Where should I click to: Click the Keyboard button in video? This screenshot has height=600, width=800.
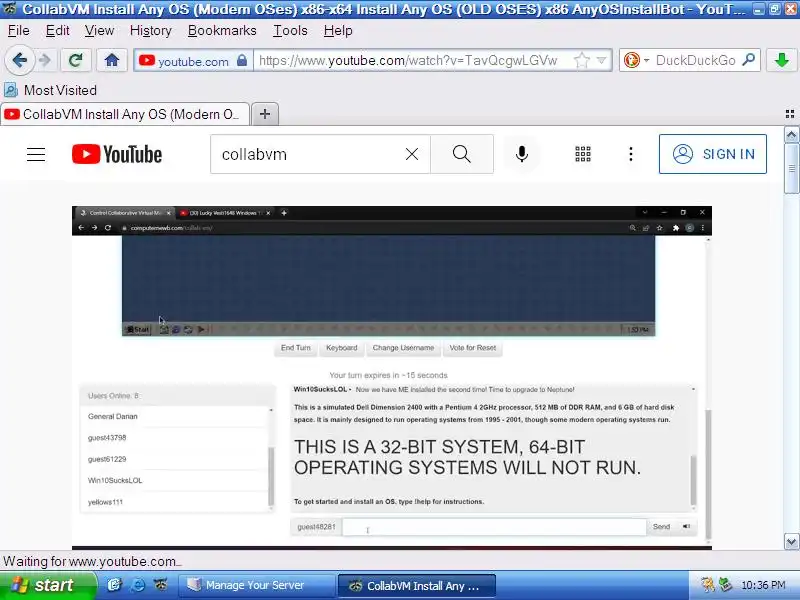click(341, 348)
